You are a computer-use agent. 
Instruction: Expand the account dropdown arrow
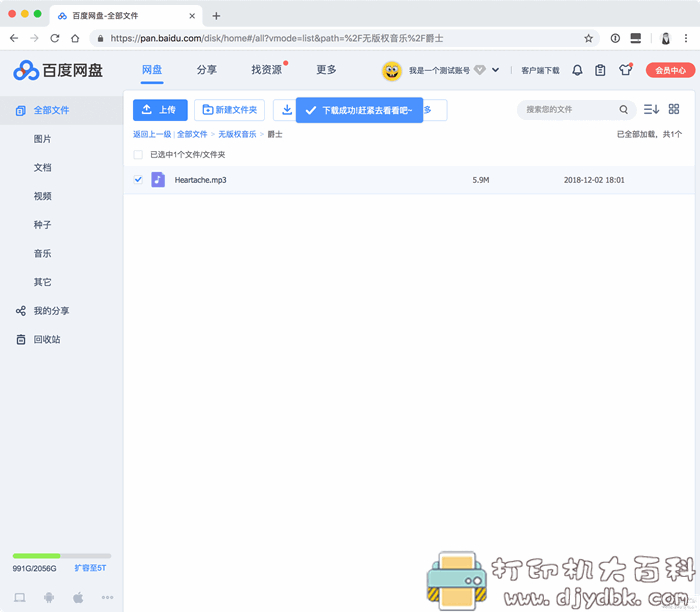click(x=496, y=70)
